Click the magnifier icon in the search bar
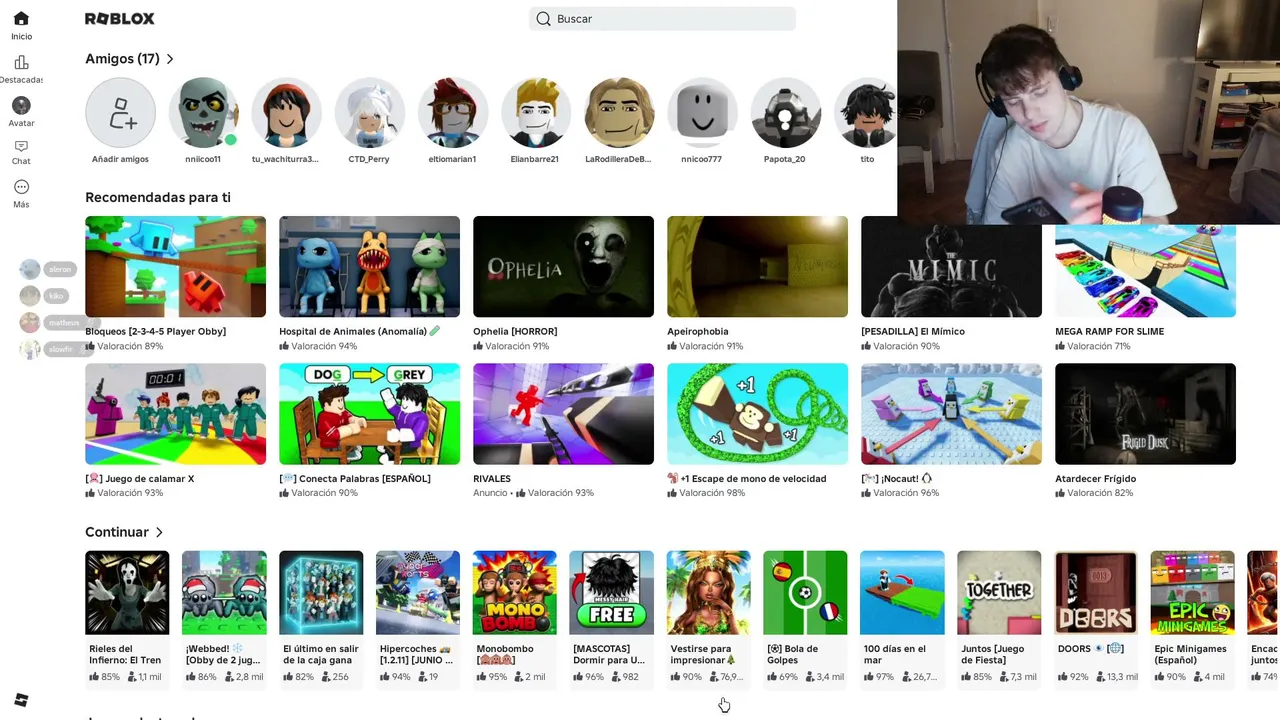 543,19
